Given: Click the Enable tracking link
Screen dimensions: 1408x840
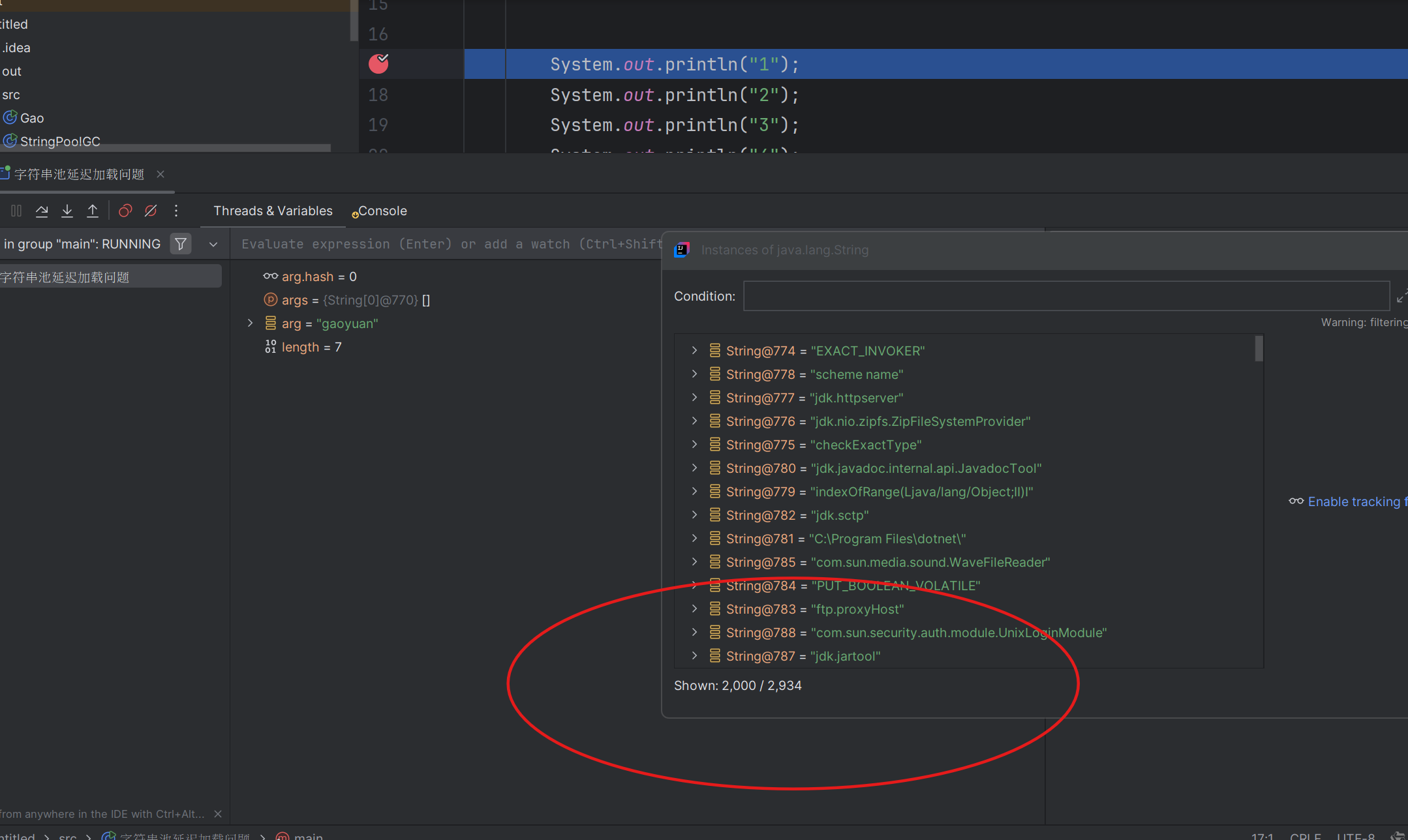Looking at the screenshot, I should (1354, 502).
